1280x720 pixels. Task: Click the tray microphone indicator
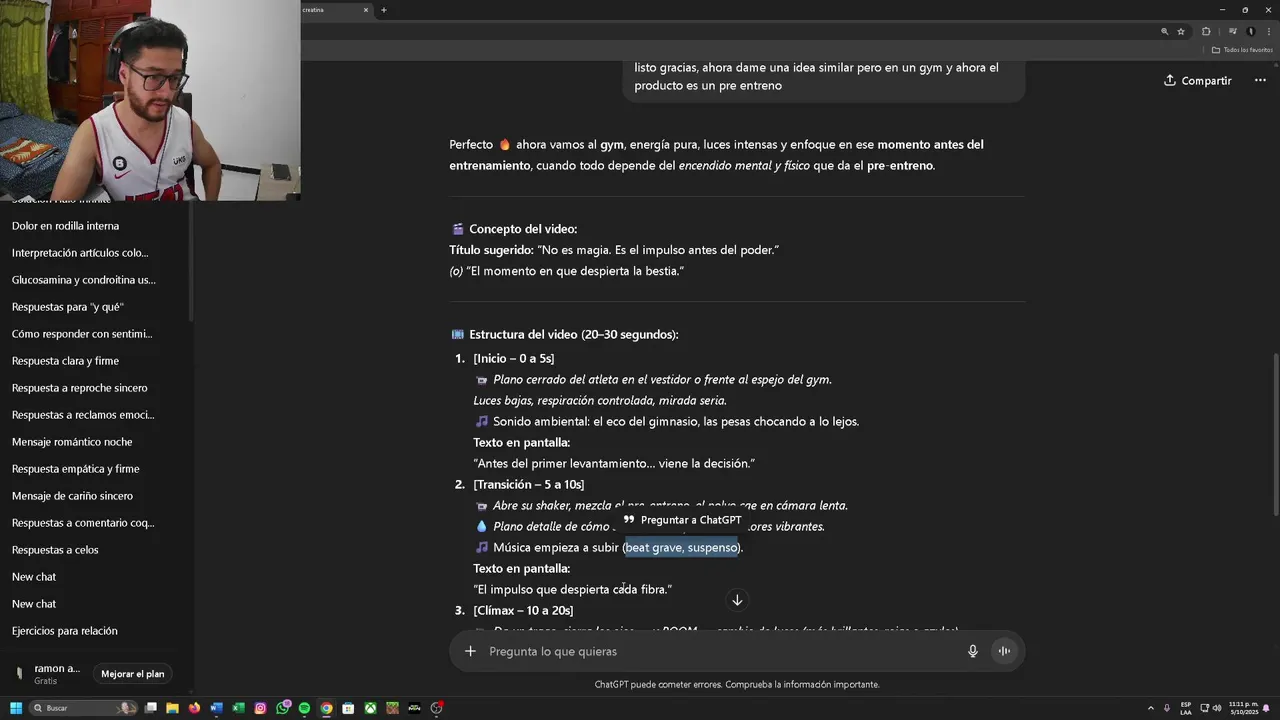(1167, 708)
